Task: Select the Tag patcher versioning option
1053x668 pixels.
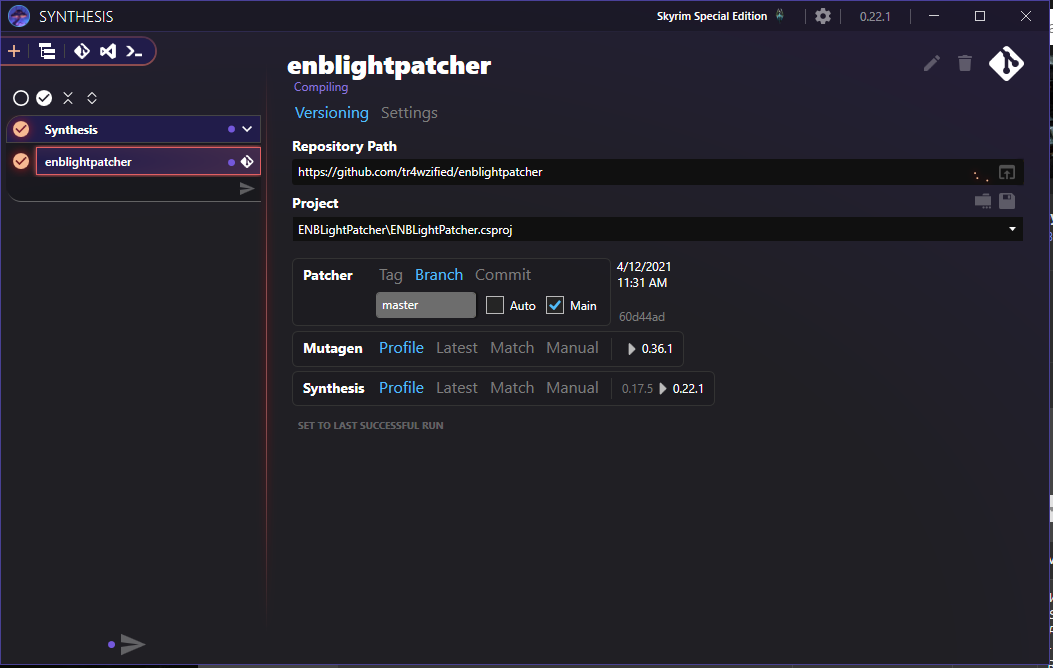Action: pyautogui.click(x=390, y=275)
